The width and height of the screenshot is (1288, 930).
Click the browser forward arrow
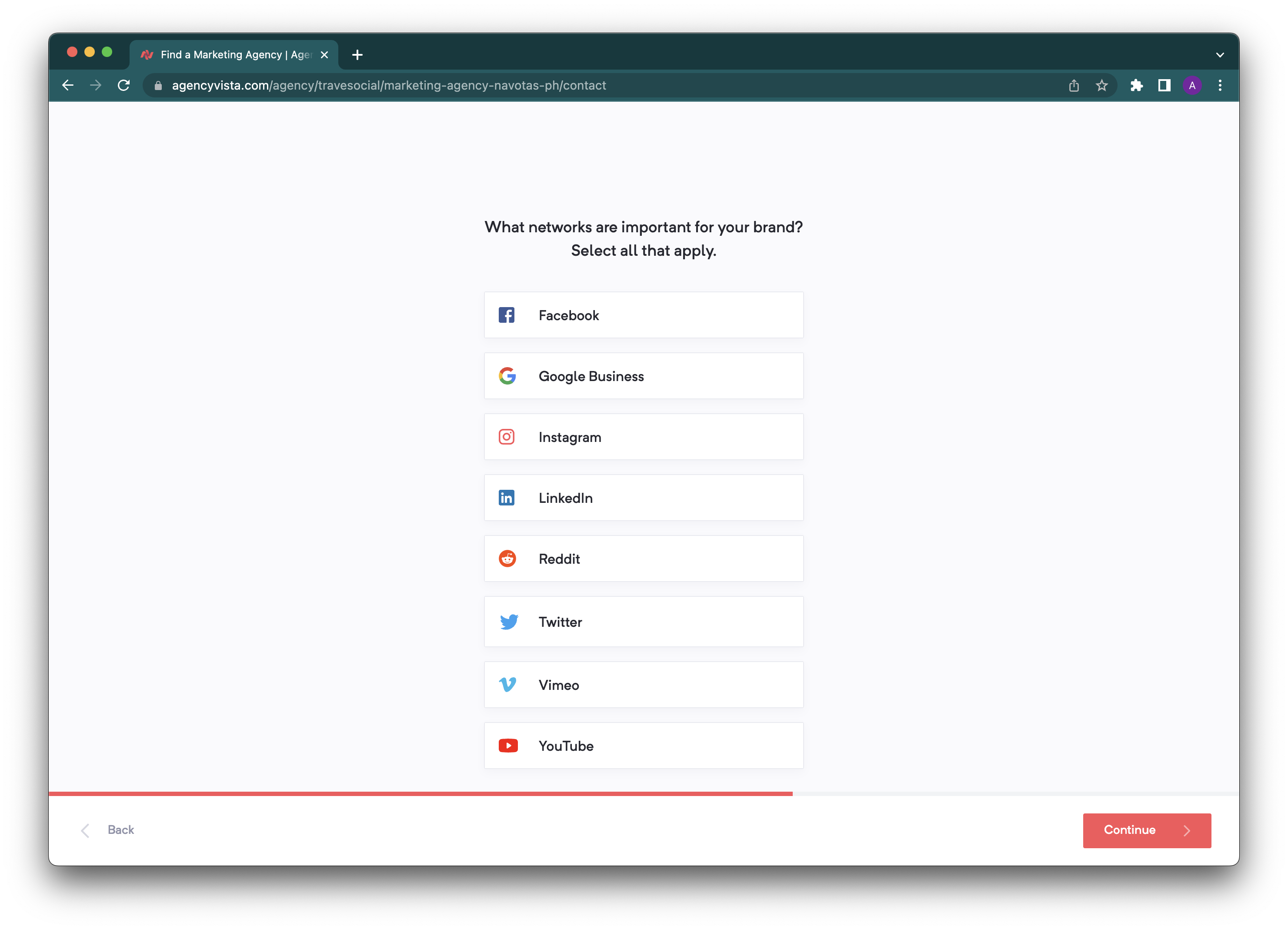[x=95, y=85]
